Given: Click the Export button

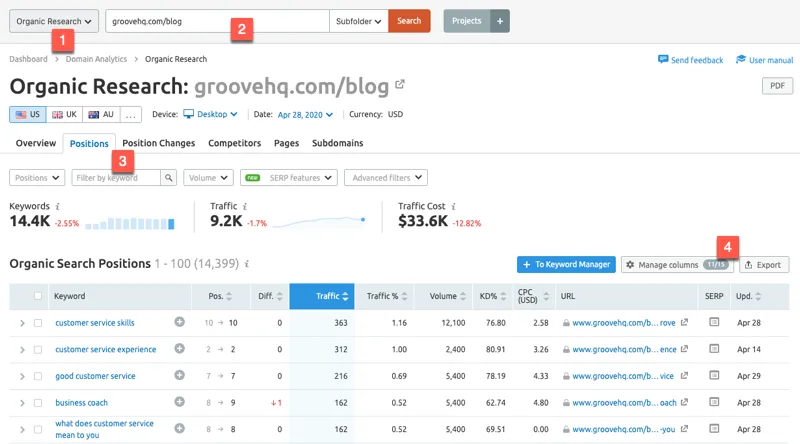Looking at the screenshot, I should (x=764, y=264).
